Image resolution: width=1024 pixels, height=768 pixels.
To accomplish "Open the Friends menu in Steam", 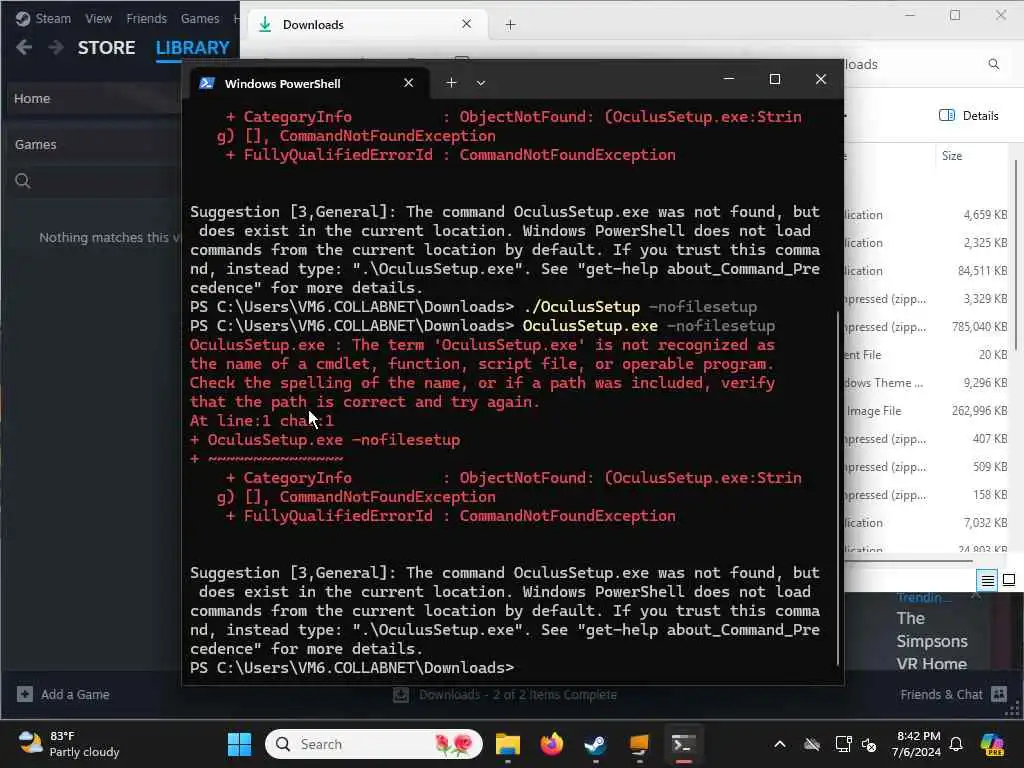I will click(x=146, y=18).
